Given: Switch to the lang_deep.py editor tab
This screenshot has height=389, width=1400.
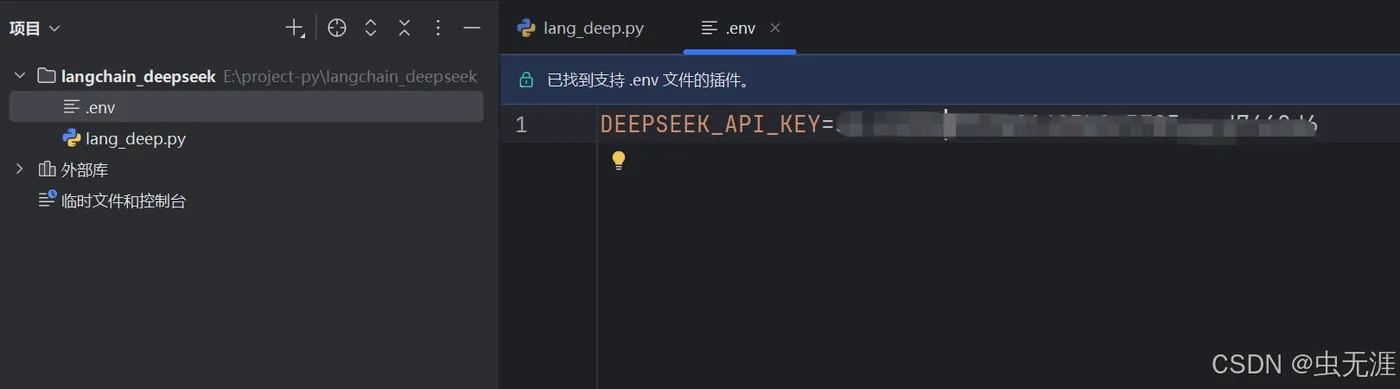Looking at the screenshot, I should (581, 28).
